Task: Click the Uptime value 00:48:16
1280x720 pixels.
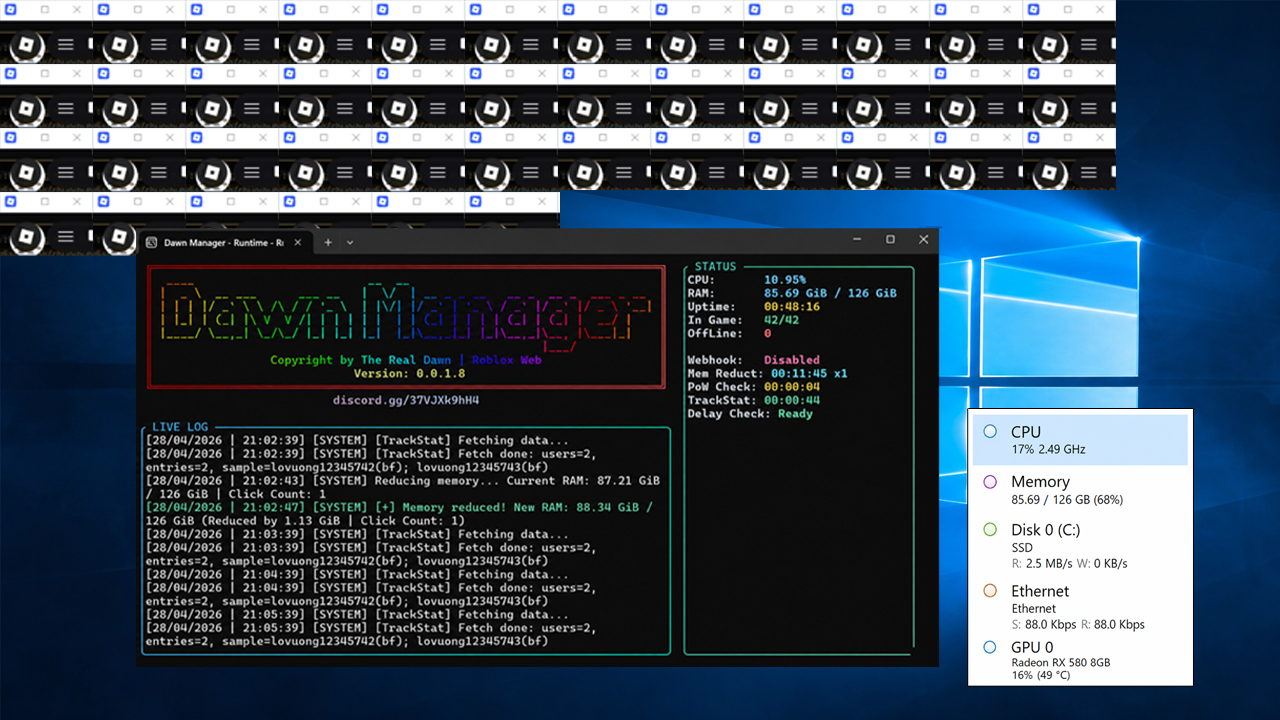Action: tap(791, 307)
